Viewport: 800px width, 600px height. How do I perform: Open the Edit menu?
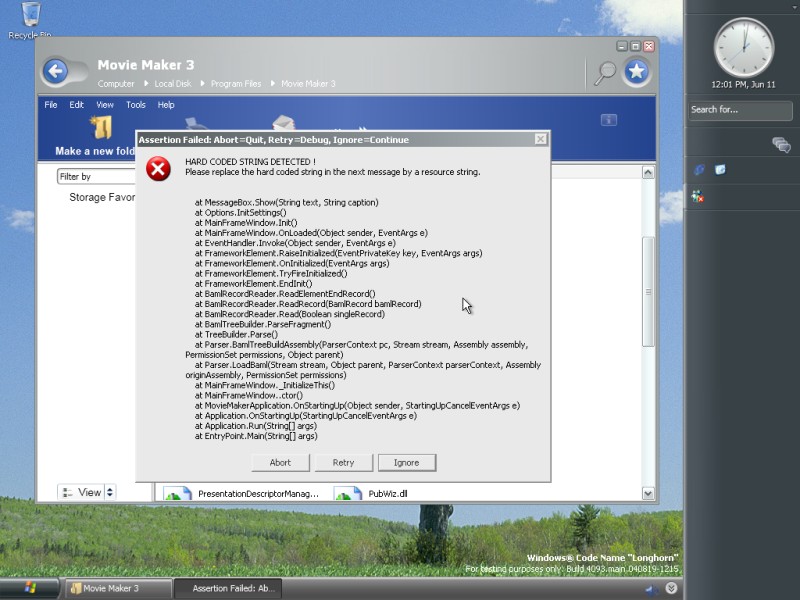tap(77, 105)
